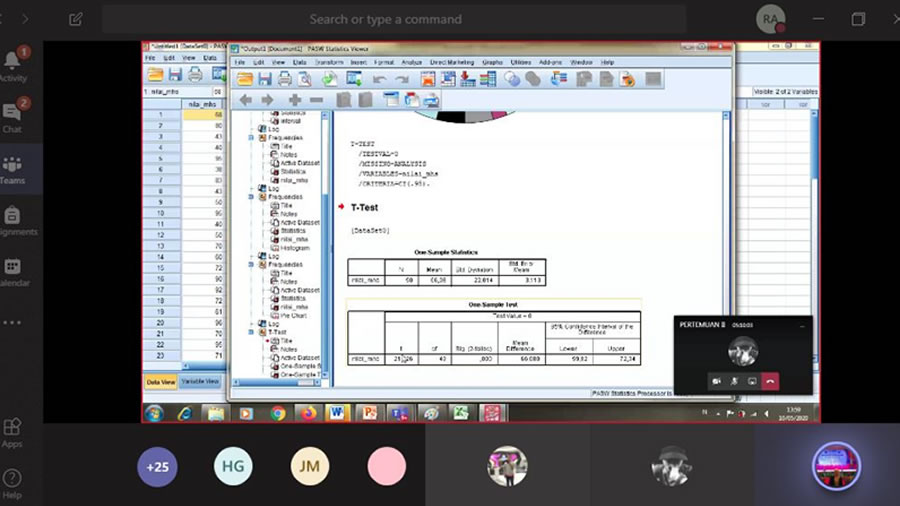Collapse the T-Test node in outline tree

tap(251, 332)
